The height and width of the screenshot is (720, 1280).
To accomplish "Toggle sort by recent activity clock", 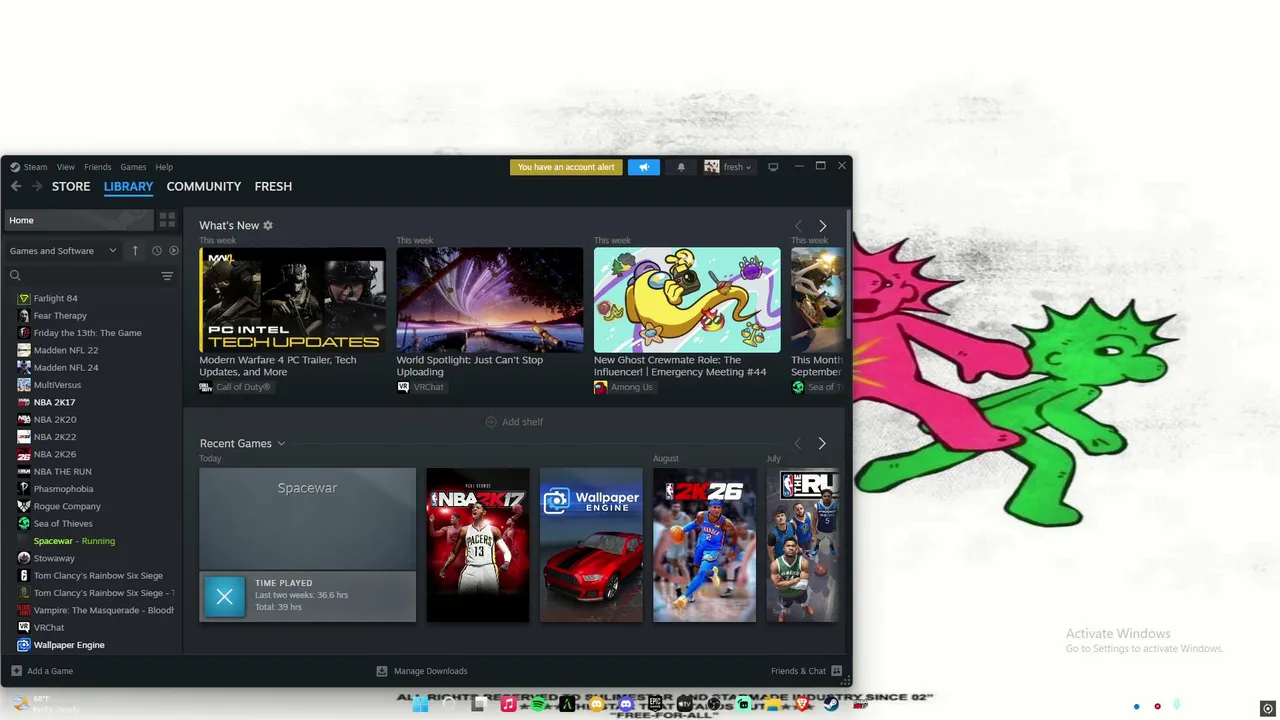I will tap(157, 251).
